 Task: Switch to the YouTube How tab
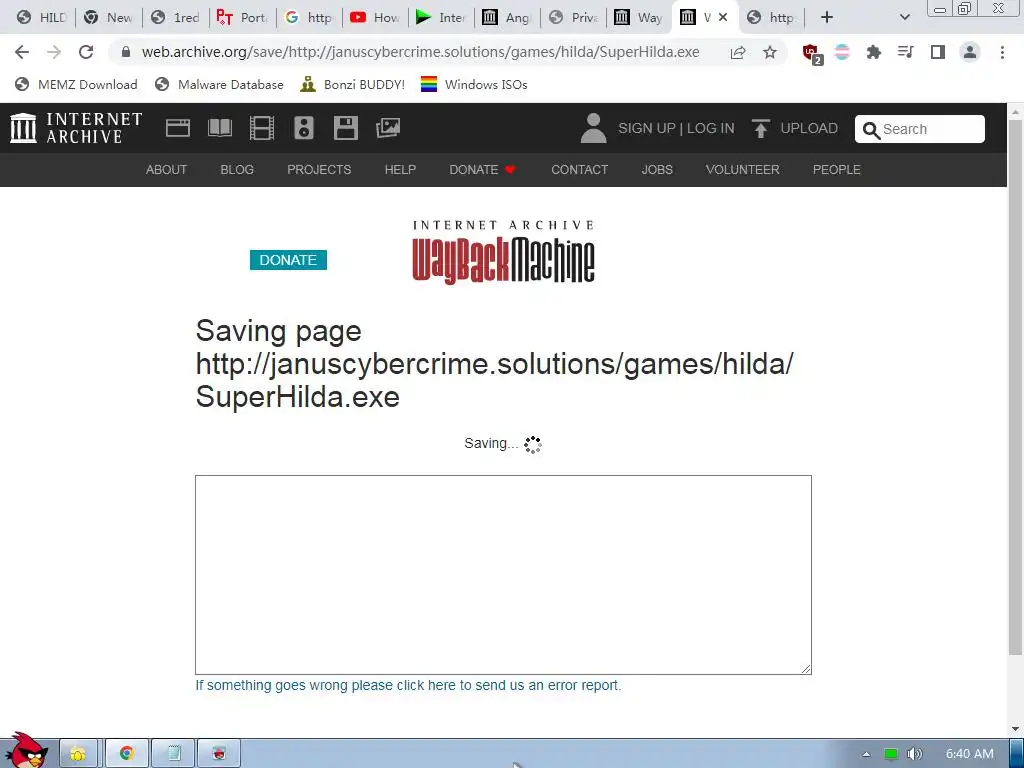point(375,18)
